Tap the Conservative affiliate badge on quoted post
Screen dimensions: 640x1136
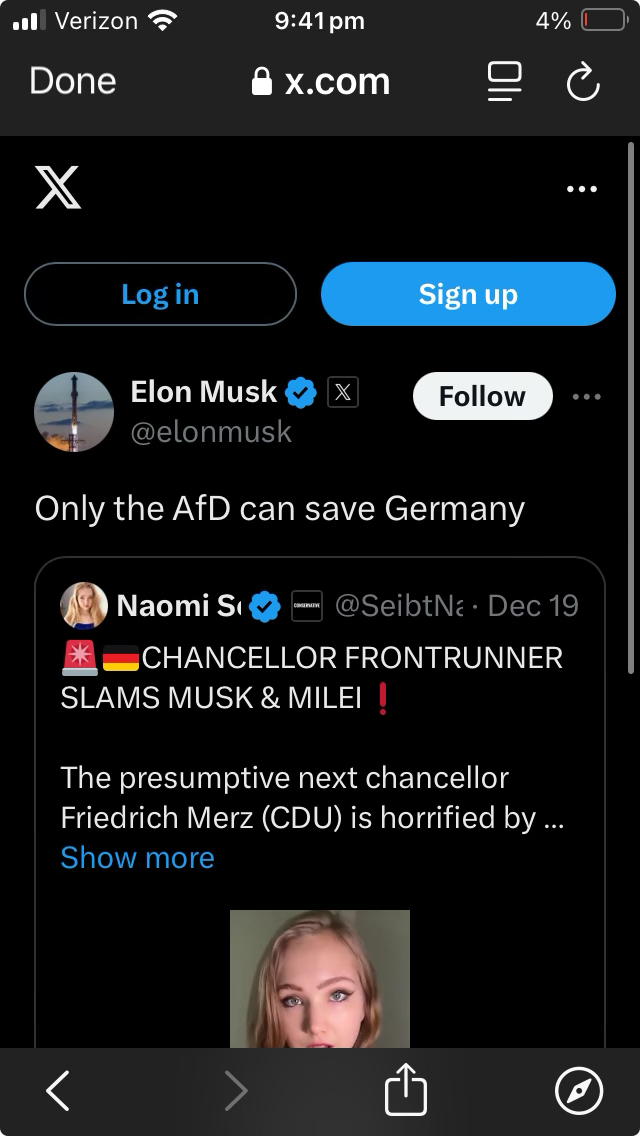307,606
